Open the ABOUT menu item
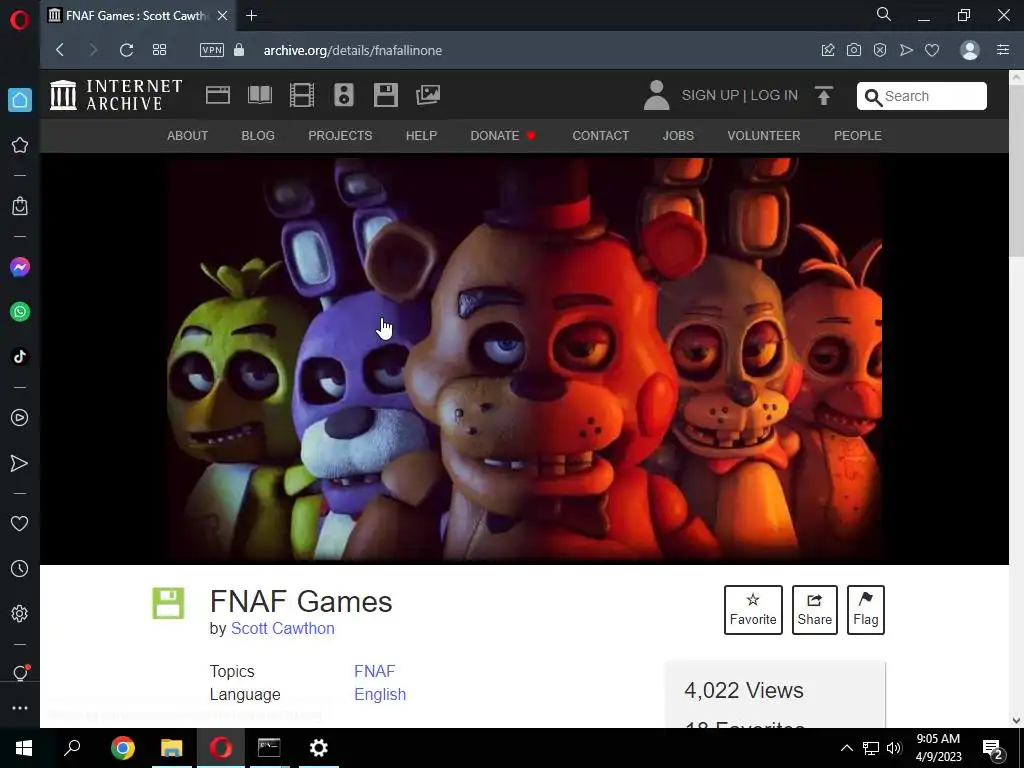This screenshot has height=768, width=1024. [x=187, y=136]
